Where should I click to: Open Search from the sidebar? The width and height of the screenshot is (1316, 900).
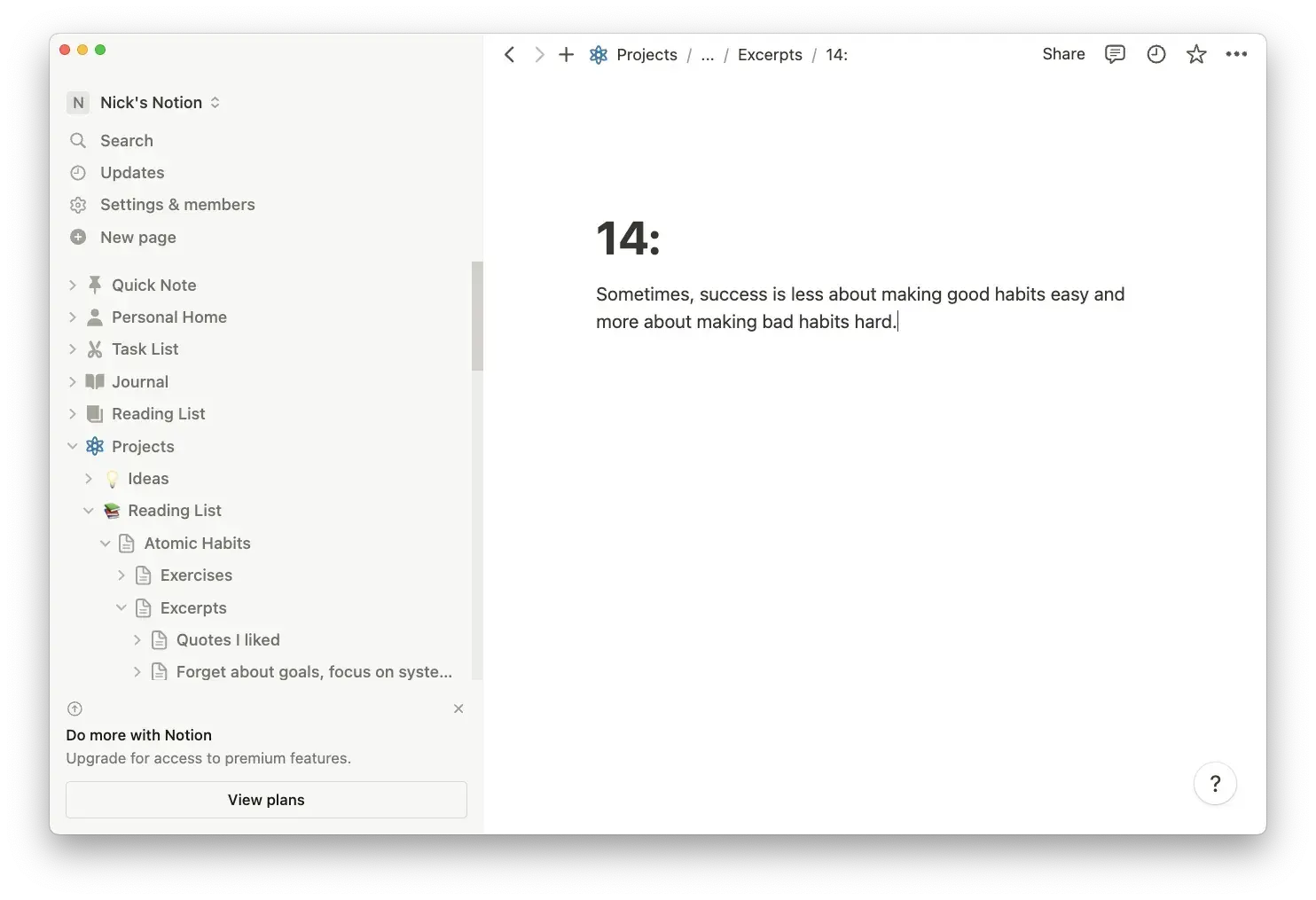[126, 140]
